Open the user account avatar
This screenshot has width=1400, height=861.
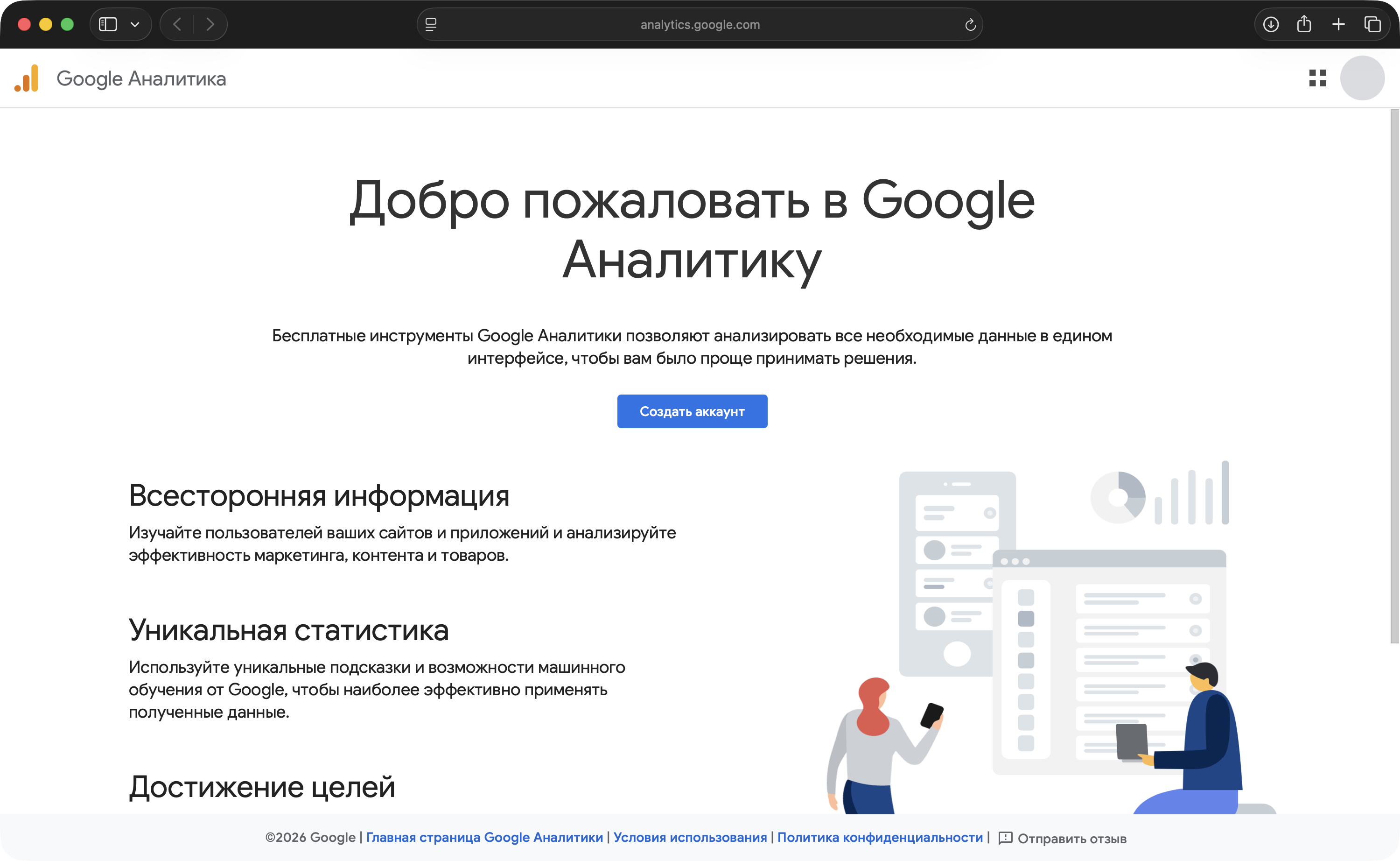pos(1362,78)
